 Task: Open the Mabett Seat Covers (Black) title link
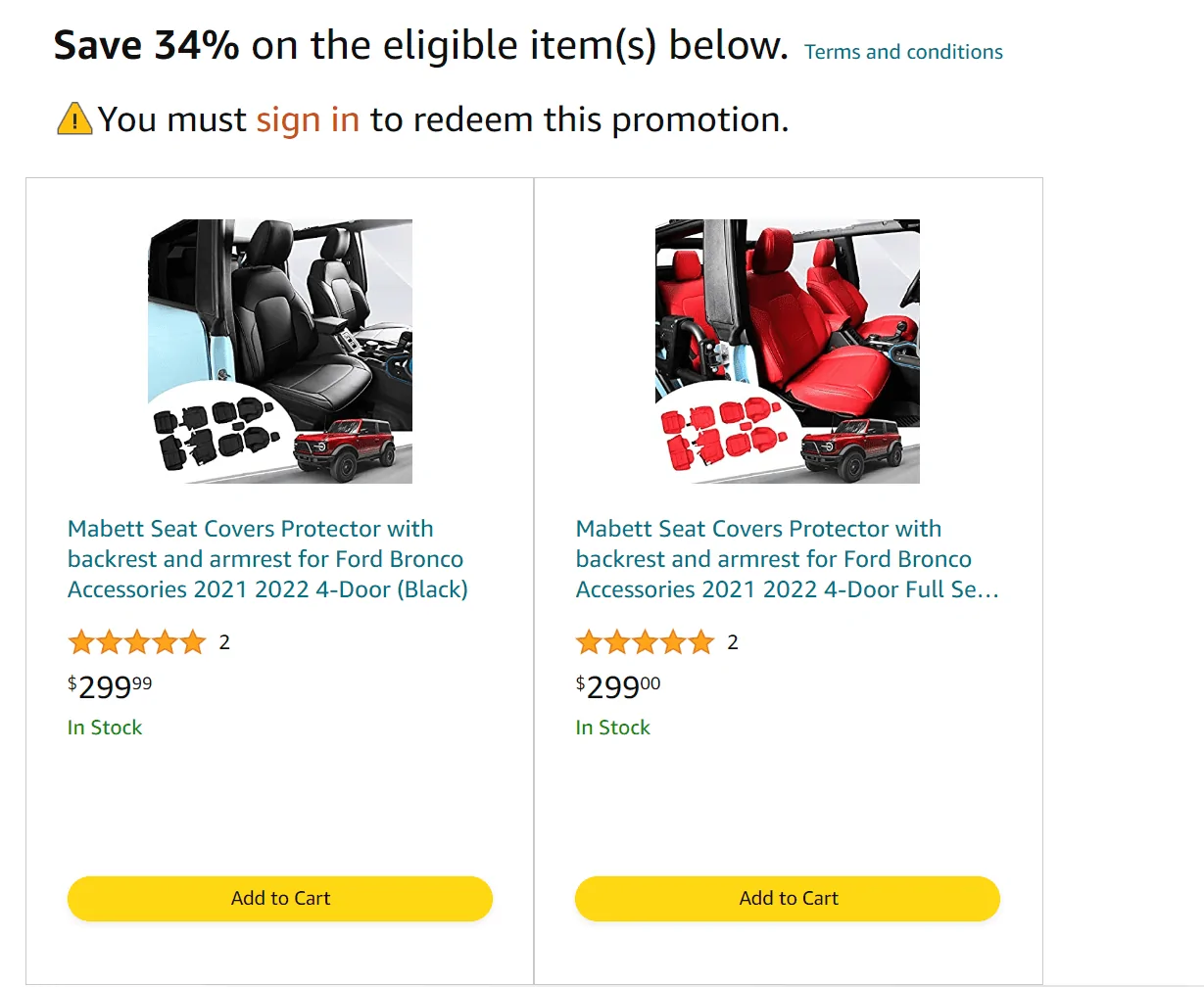coord(267,559)
